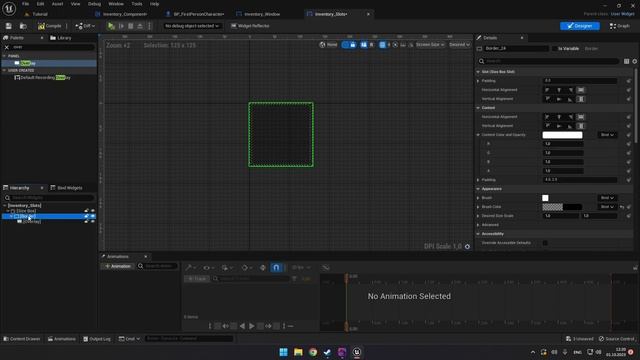Screen dimensions: 640x360
Task: Open the Tools menu
Action: 137,4
